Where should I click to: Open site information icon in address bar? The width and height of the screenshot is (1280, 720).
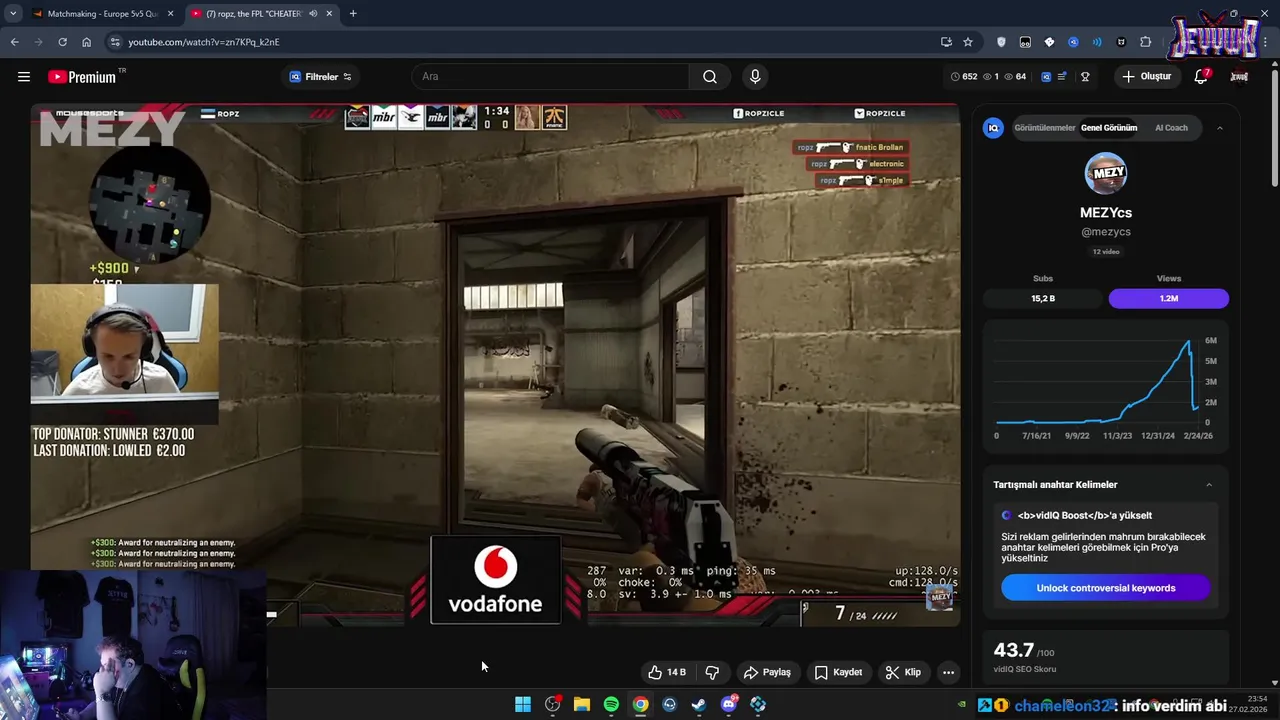coord(115,42)
